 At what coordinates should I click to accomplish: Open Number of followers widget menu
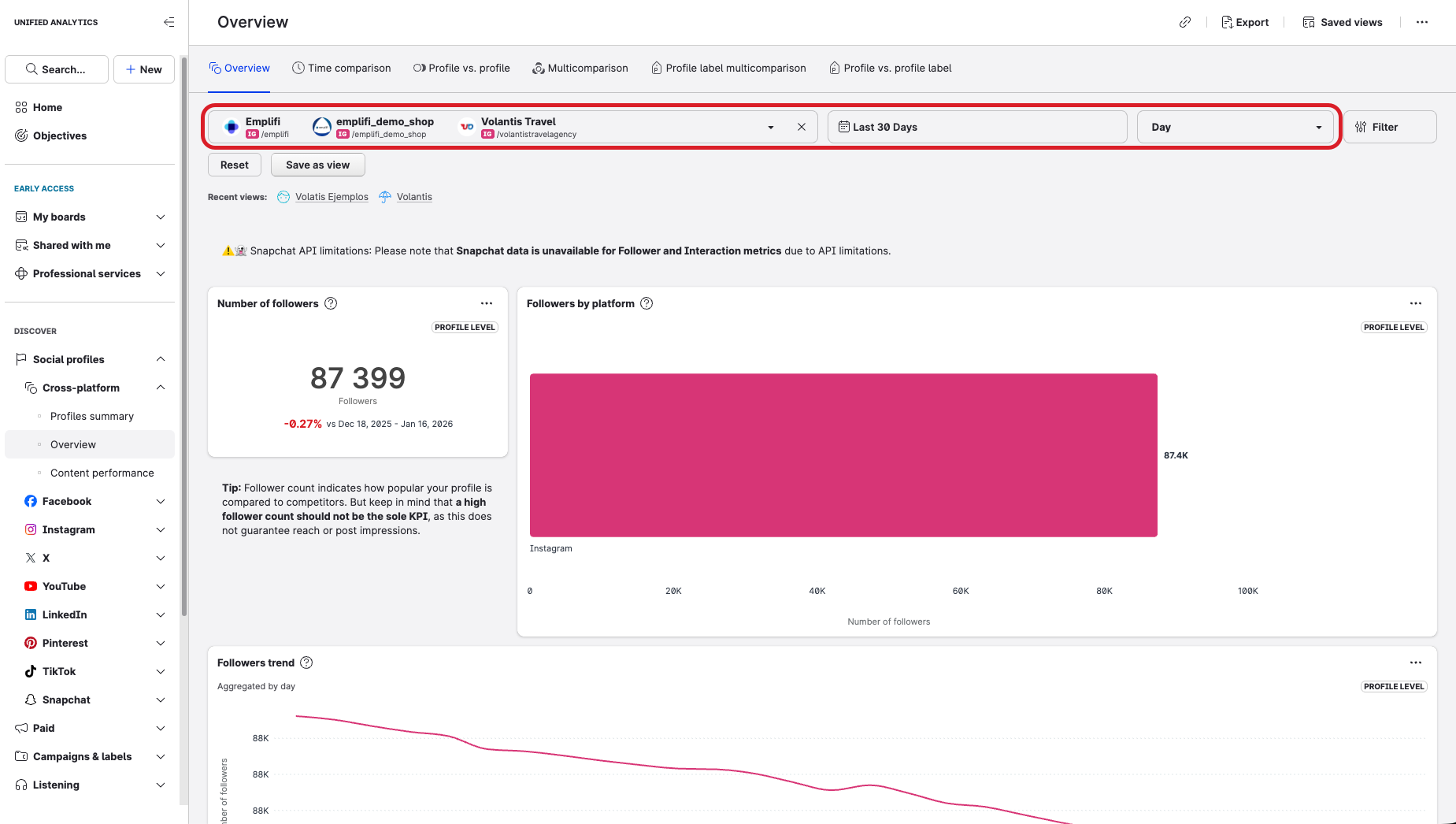[x=487, y=303]
